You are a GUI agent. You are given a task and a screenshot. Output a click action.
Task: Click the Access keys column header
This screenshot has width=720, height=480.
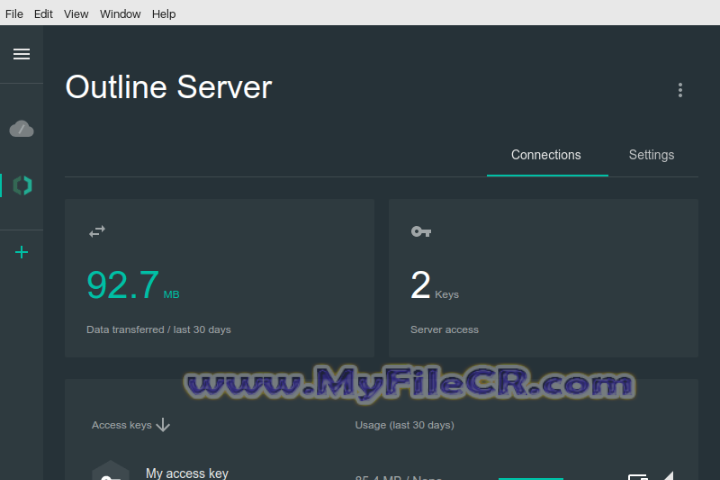[122, 425]
